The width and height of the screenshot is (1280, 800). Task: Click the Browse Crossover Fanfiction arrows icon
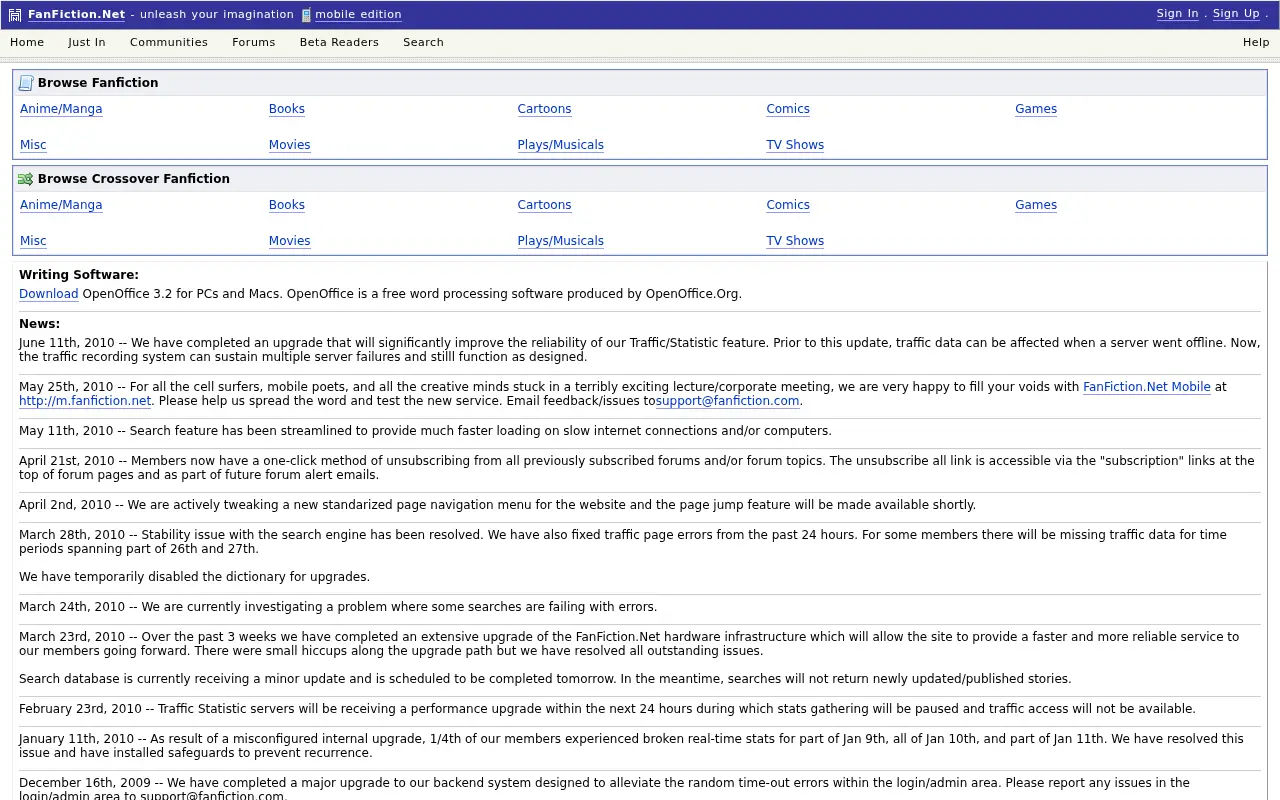click(26, 179)
